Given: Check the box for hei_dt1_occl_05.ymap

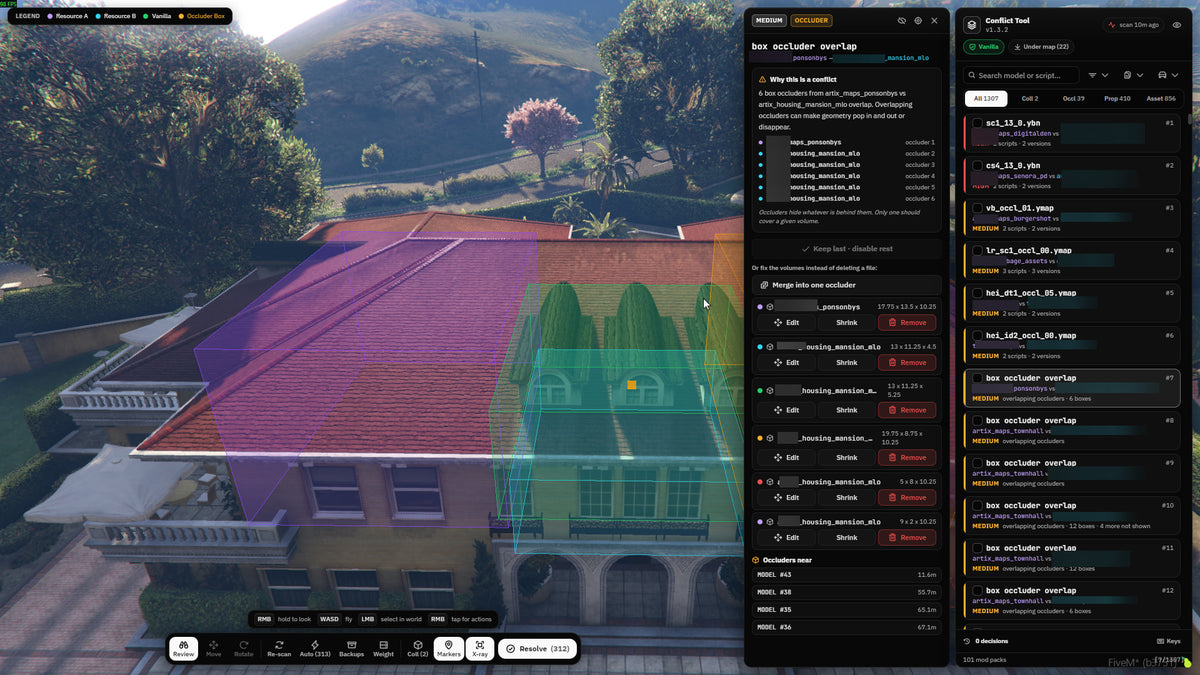Looking at the screenshot, I should (x=978, y=293).
